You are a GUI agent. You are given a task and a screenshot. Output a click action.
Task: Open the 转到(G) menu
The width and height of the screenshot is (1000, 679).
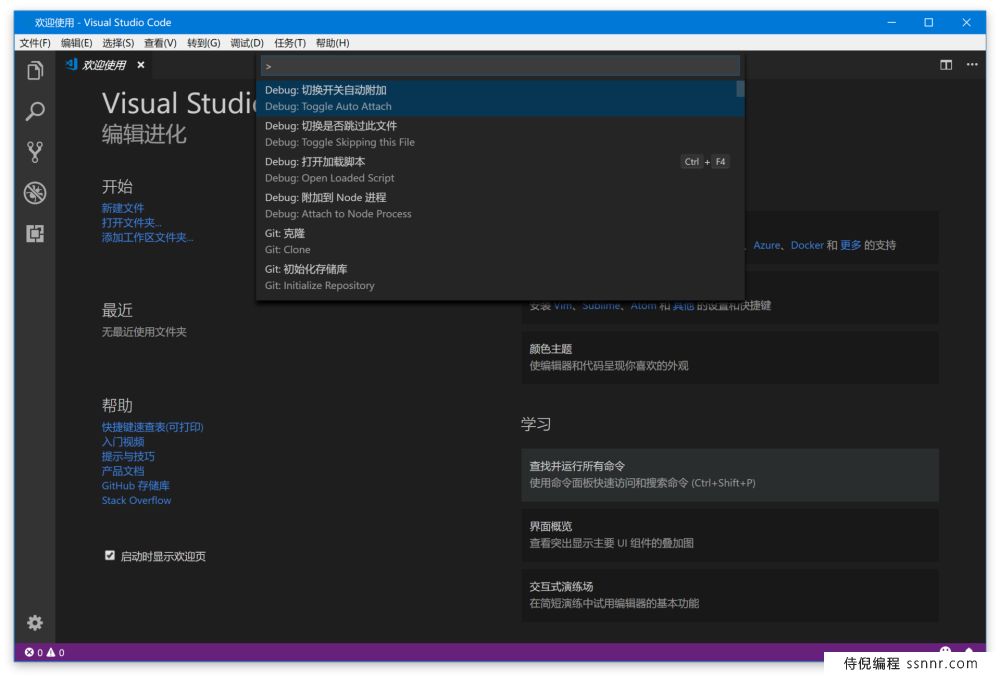click(203, 43)
